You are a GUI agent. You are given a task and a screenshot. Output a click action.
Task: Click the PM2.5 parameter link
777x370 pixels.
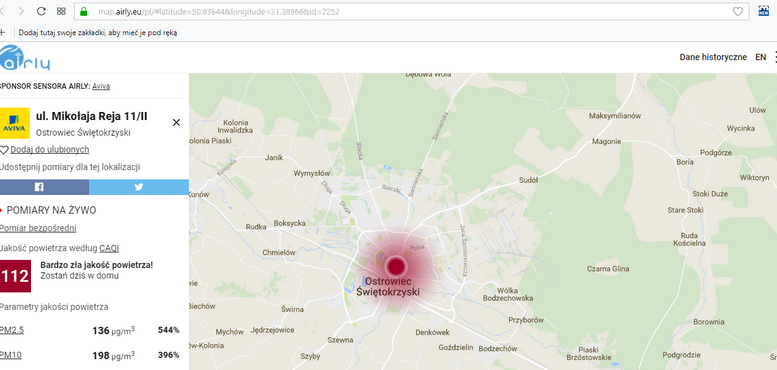coord(11,330)
